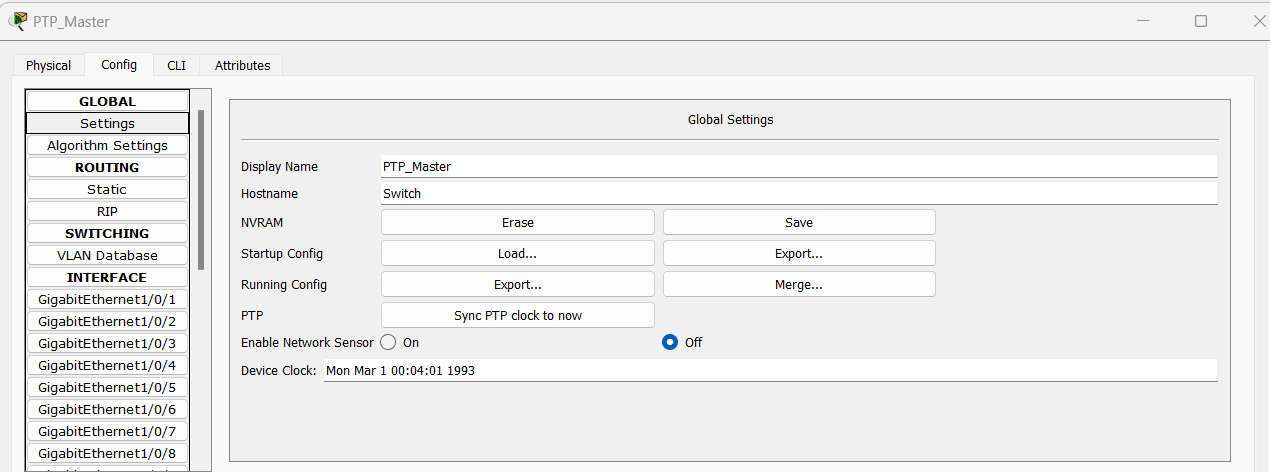The image size is (1270, 472).
Task: Select Static routing option
Action: tap(107, 189)
